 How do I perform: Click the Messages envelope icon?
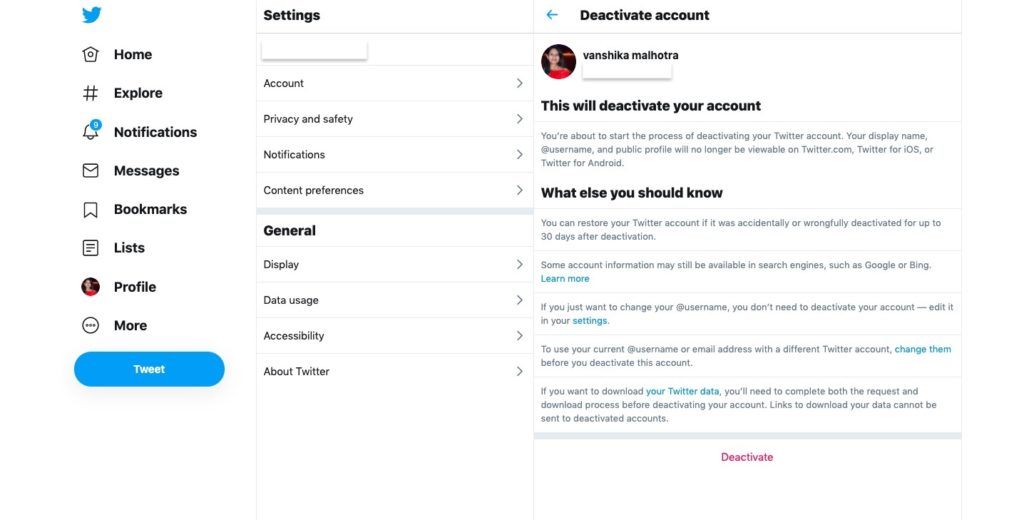click(x=91, y=171)
